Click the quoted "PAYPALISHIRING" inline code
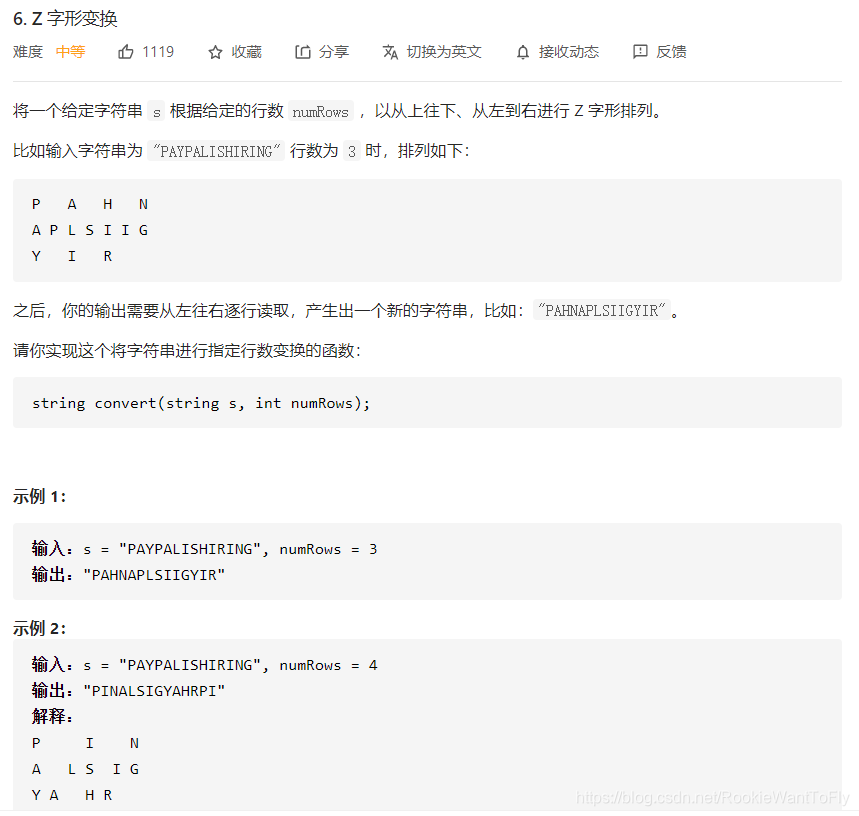This screenshot has width=859, height=816. coord(216,151)
